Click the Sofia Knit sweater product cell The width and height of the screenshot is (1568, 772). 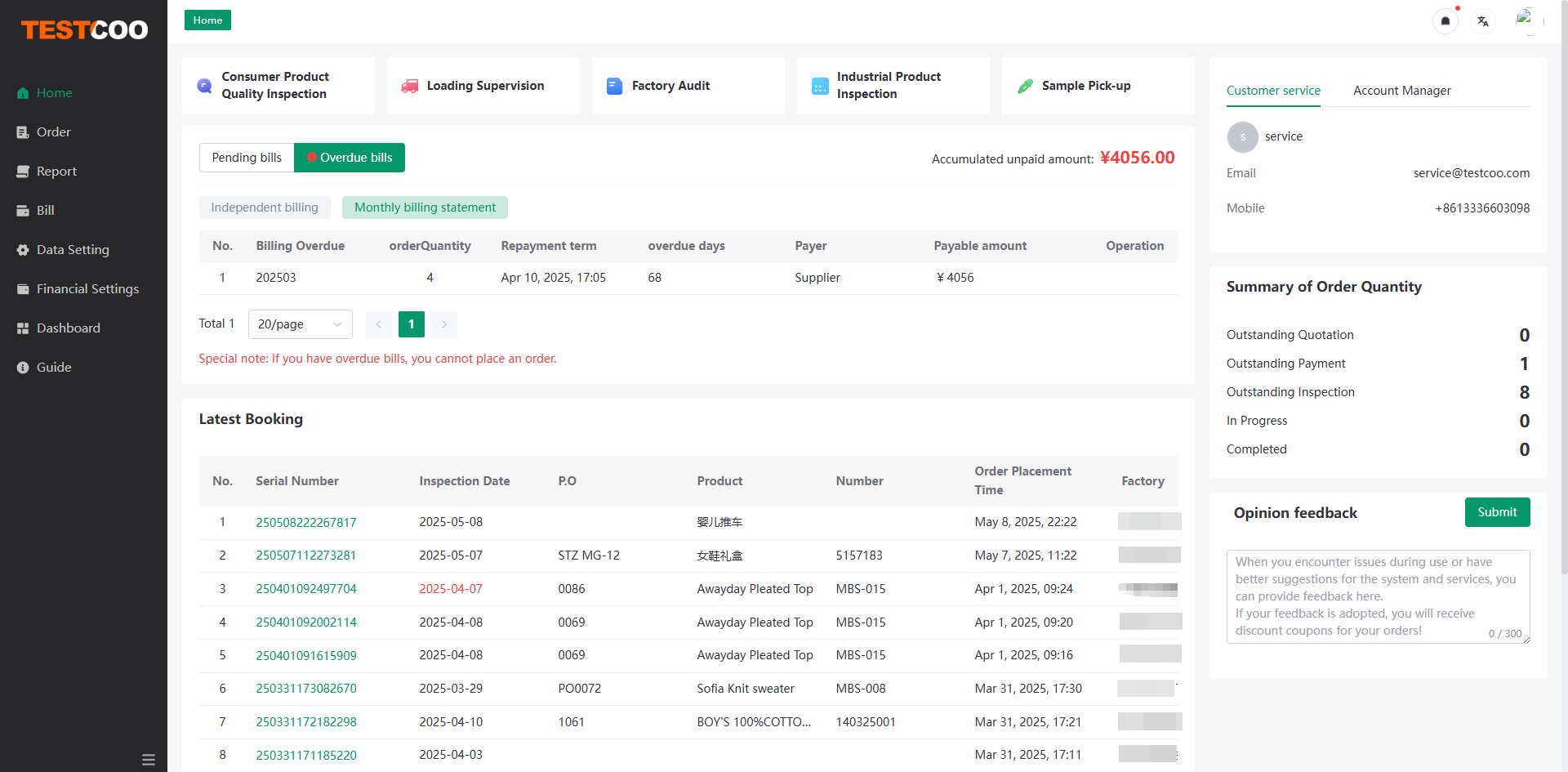pyautogui.click(x=746, y=689)
